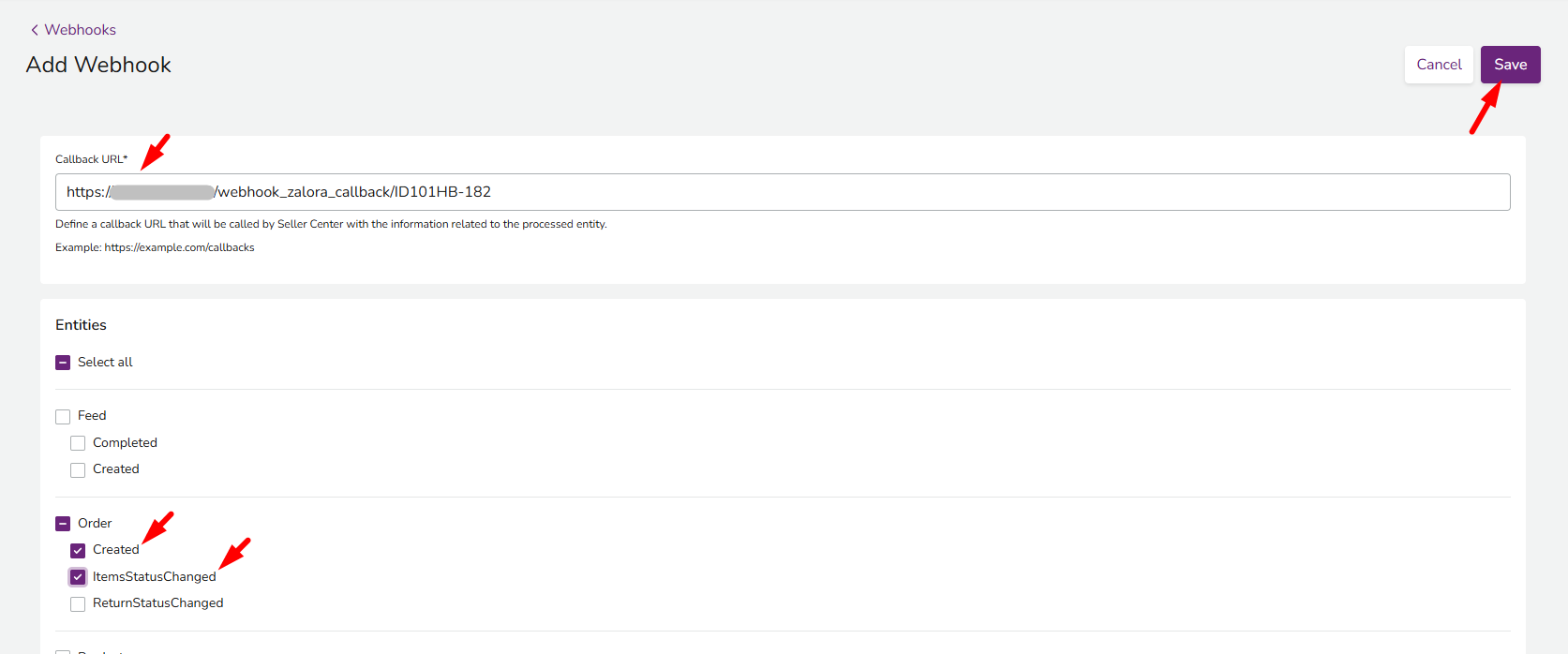The width and height of the screenshot is (1568, 654).
Task: Click the 'Define a callback URL' help text
Action: click(x=331, y=224)
